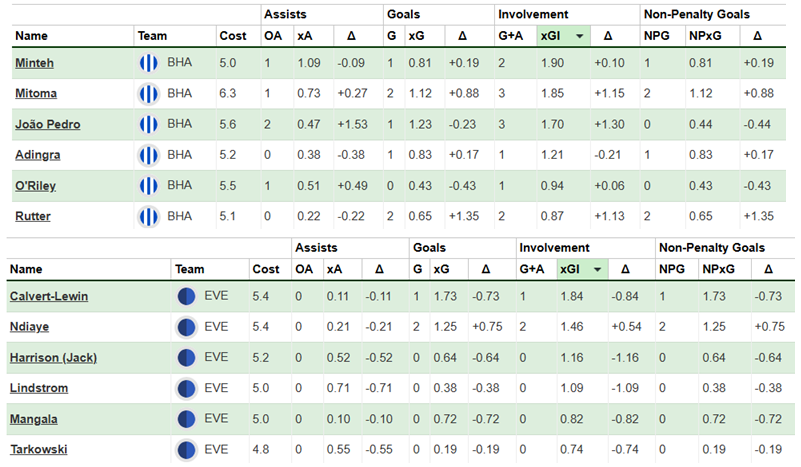Click Ndiaye's Everton team badge icon
The height and width of the screenshot is (467, 801).
185,327
